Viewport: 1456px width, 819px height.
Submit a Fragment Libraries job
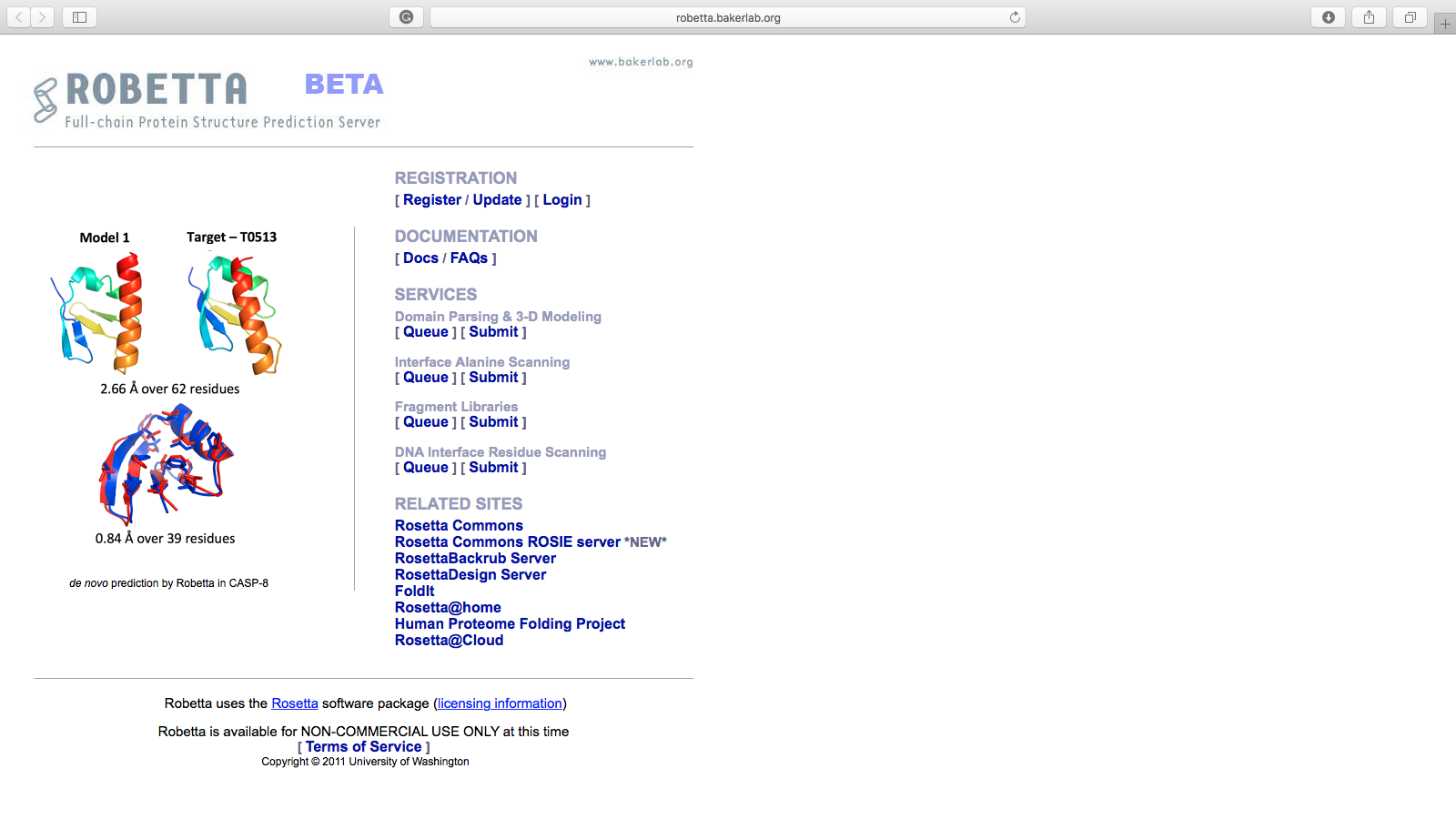(493, 422)
